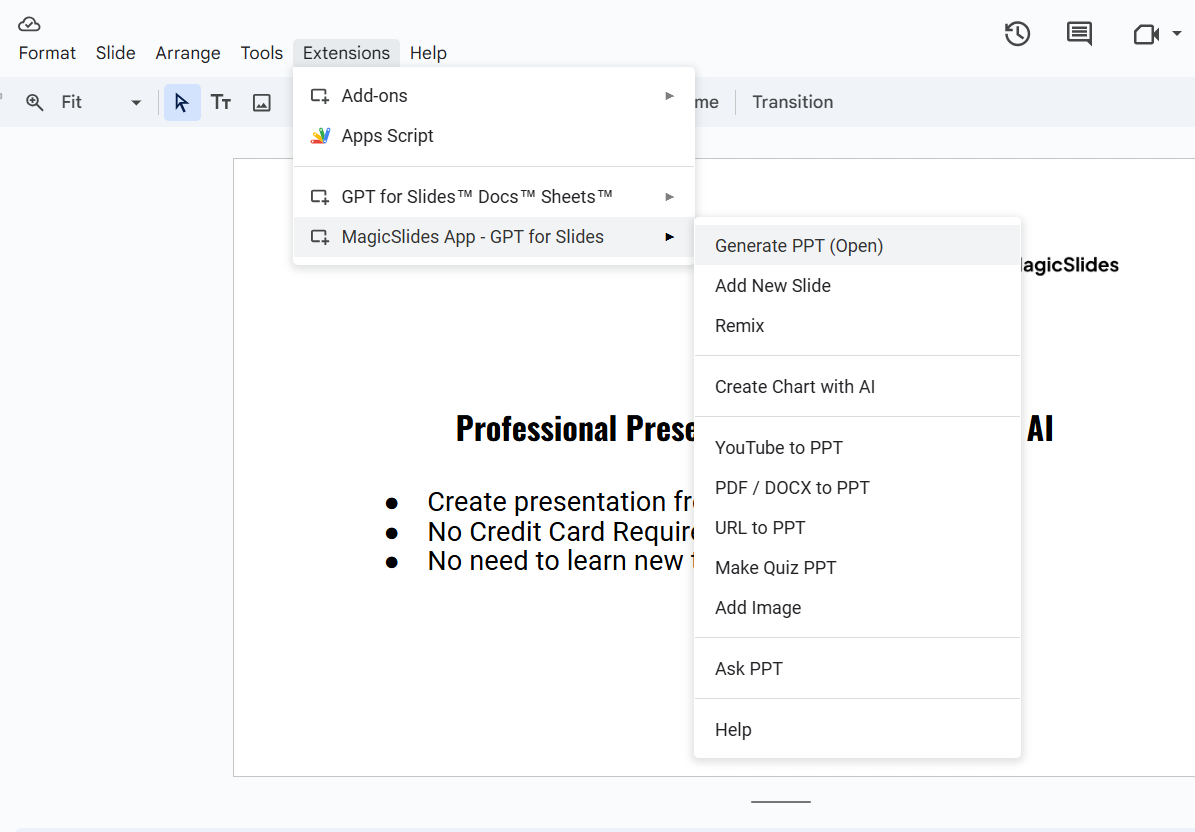Screen dimensions: 1195x832
Task: Open Apps Script
Action: click(387, 136)
